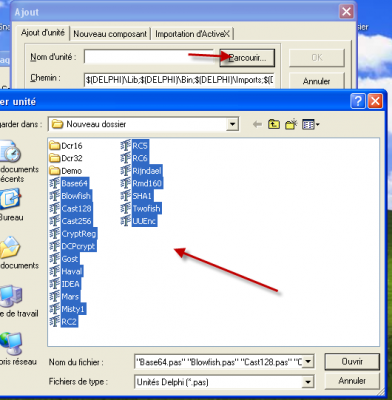
Task: Click the Parcourir... button in the Ajout dialog
Action: click(247, 58)
